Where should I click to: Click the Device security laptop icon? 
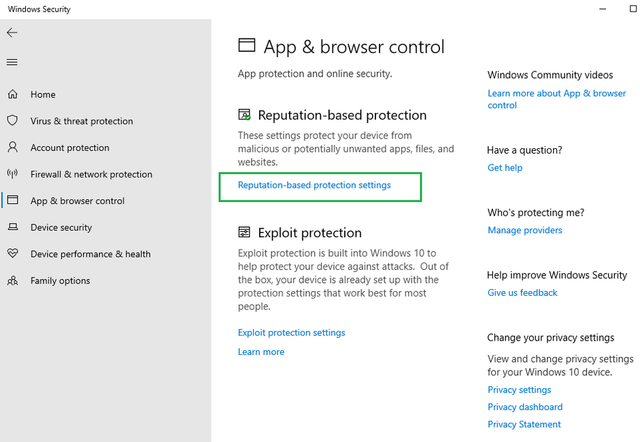pyautogui.click(x=13, y=227)
